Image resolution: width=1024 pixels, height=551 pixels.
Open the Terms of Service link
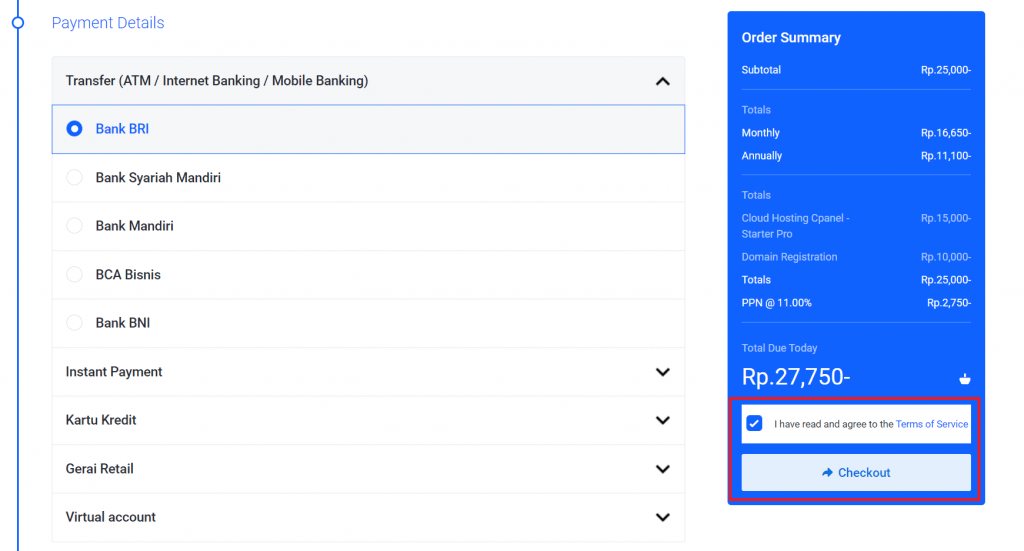click(931, 424)
